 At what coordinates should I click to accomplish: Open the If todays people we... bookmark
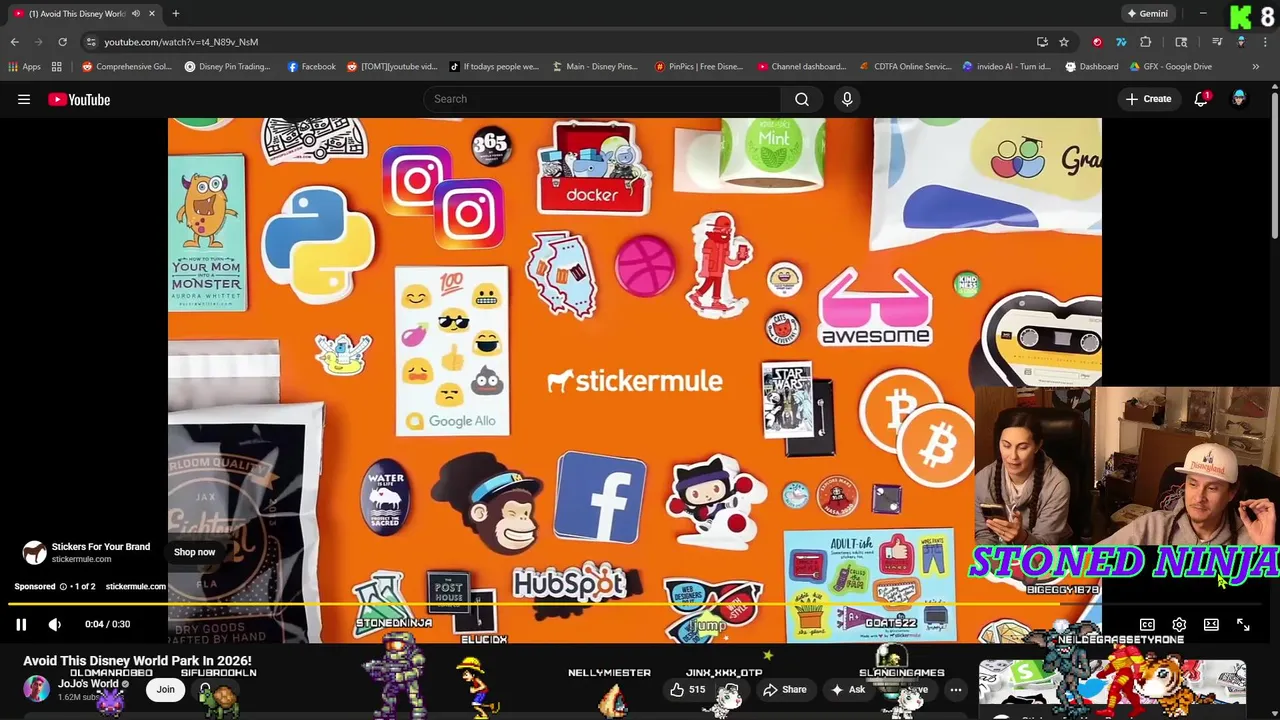pyautogui.click(x=493, y=67)
